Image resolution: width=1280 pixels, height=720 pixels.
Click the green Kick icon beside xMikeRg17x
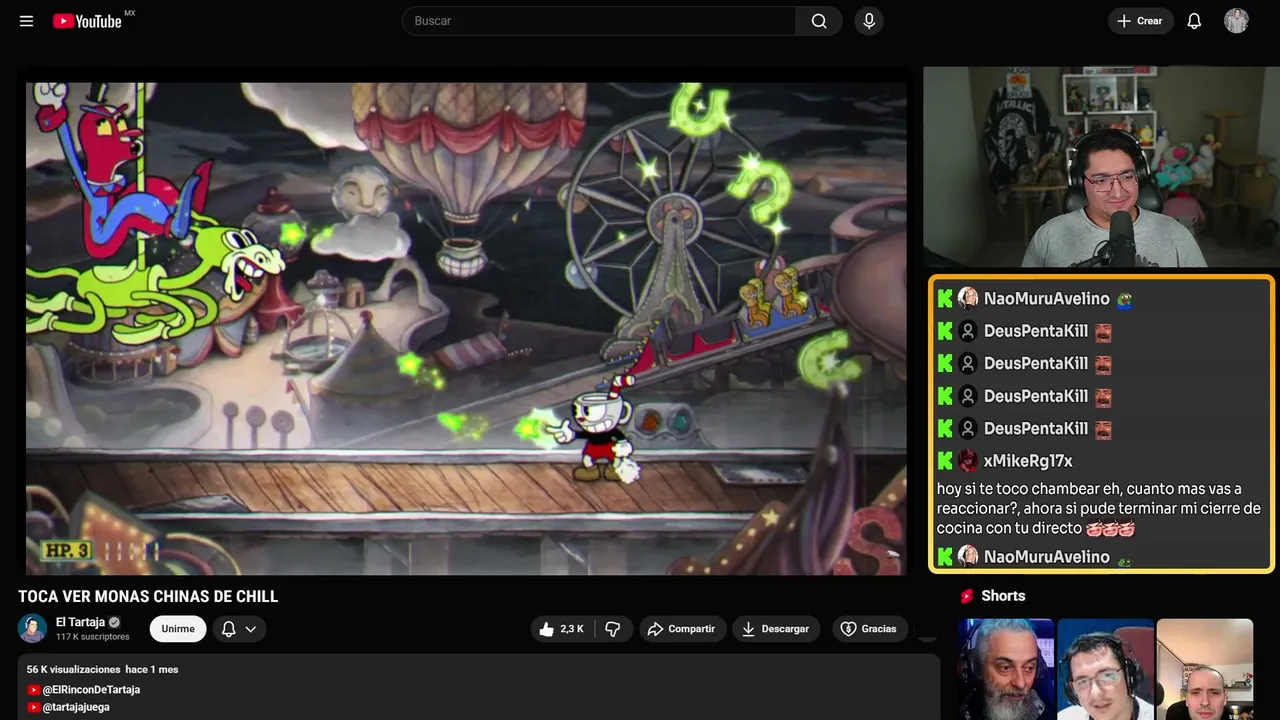pyautogui.click(x=945, y=461)
